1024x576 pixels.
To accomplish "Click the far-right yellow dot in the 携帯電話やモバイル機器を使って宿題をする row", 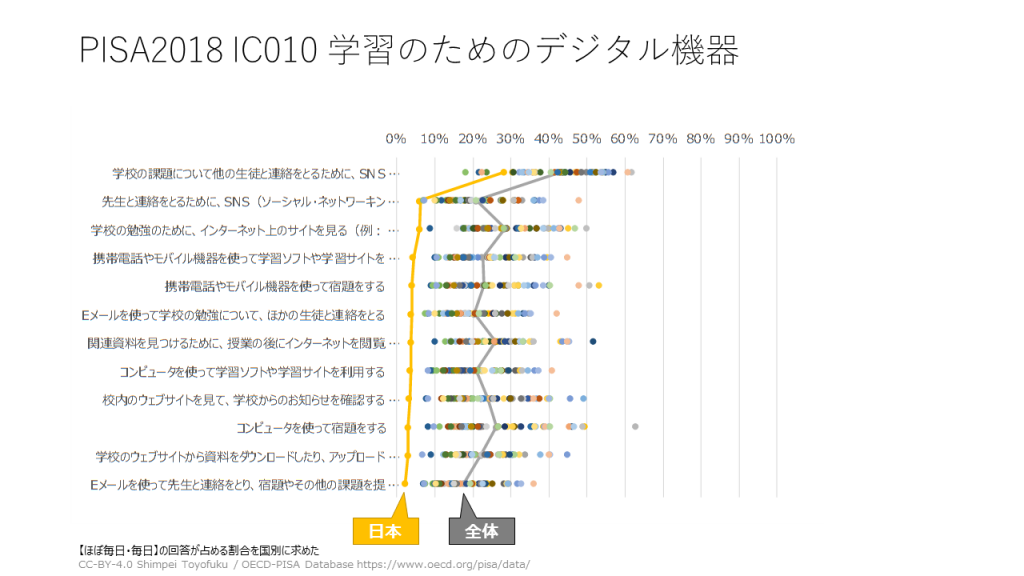I will pyautogui.click(x=599, y=286).
